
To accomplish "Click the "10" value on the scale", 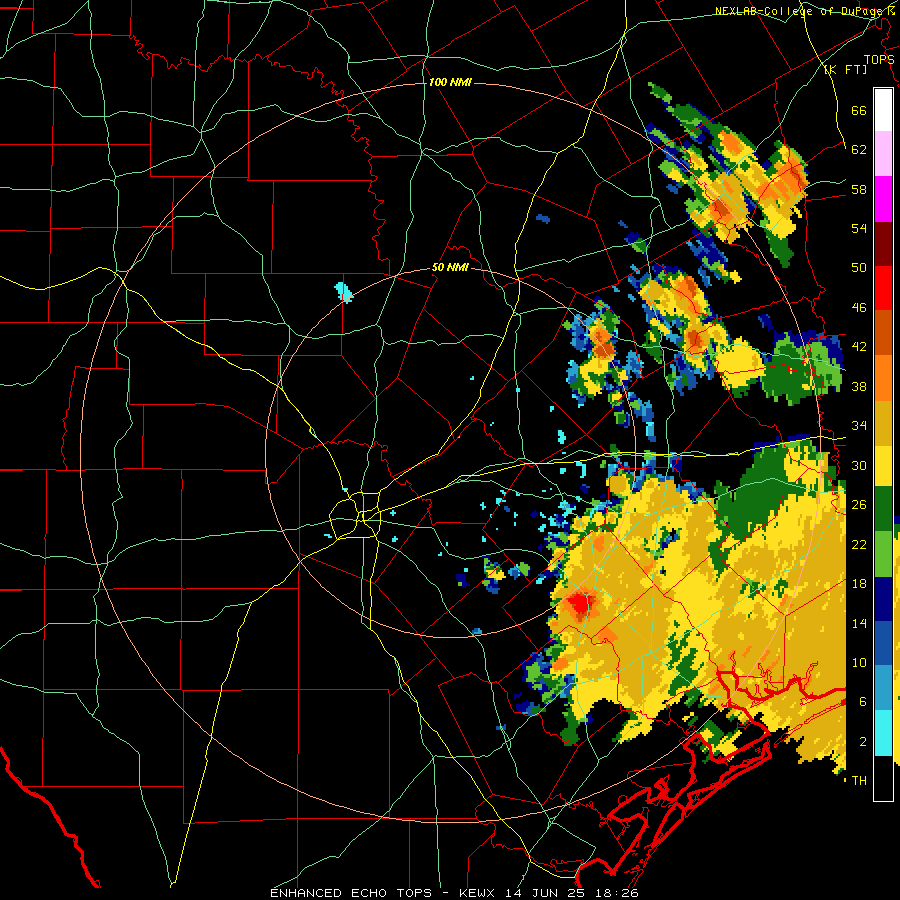I will tap(859, 663).
